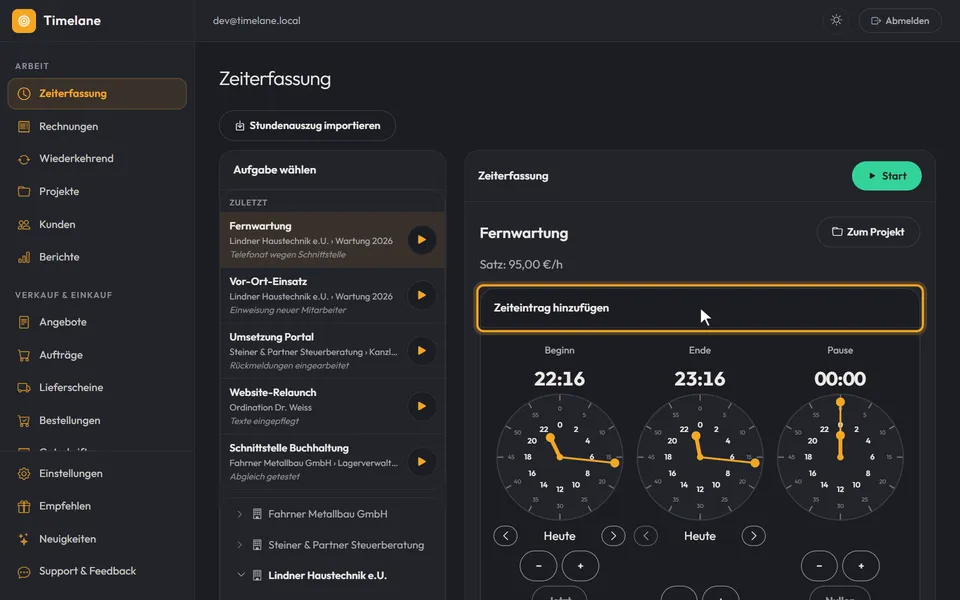Image resolution: width=960 pixels, height=600 pixels.
Task: Click the Beginn time 22:16
Action: pyautogui.click(x=560, y=379)
